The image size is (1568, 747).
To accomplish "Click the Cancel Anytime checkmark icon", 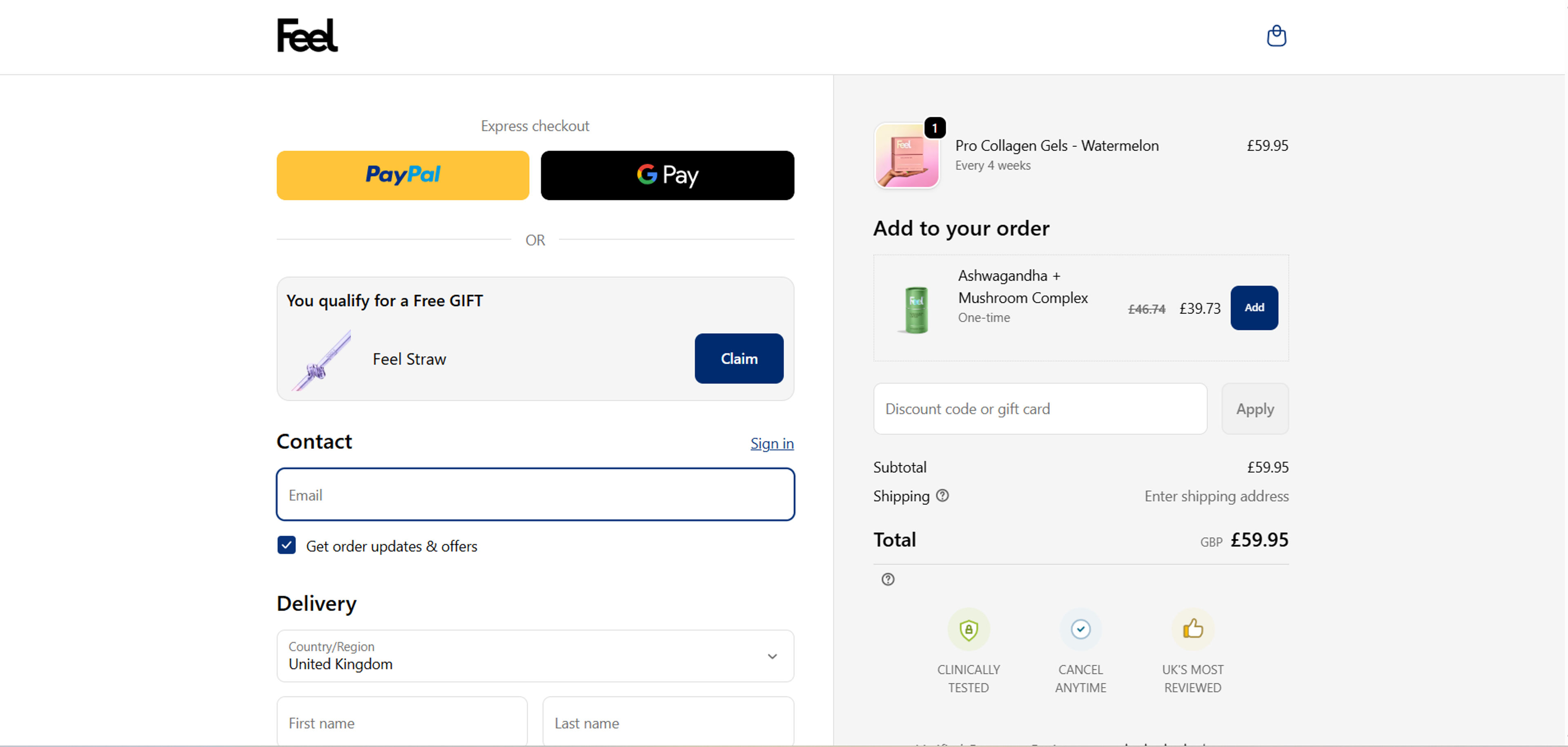I will click(x=1080, y=629).
